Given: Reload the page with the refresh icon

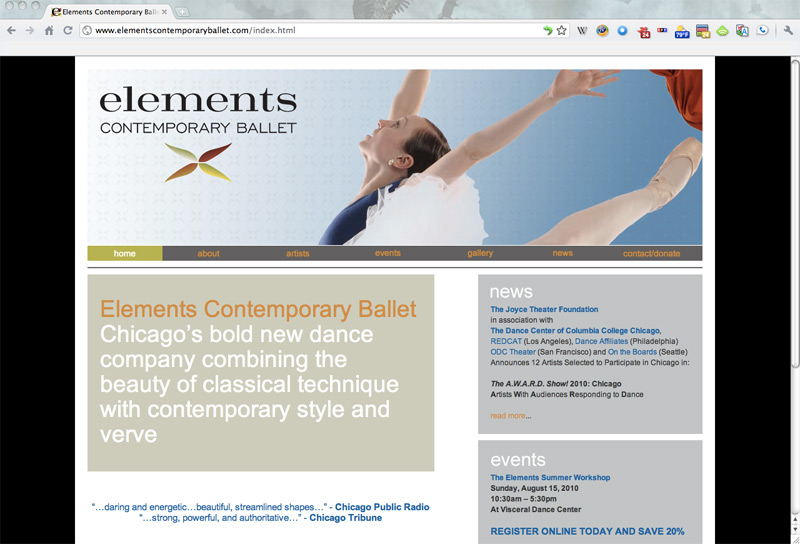Looking at the screenshot, I should point(67,31).
